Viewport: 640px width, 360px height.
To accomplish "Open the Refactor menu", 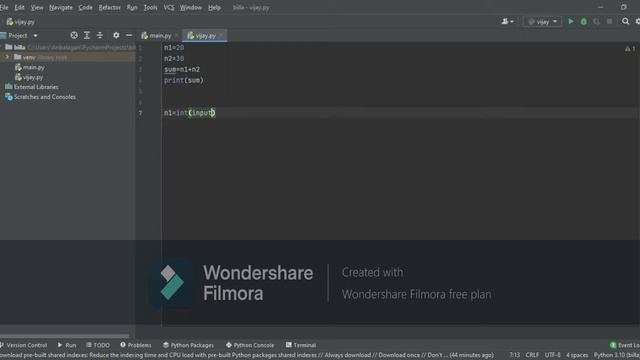I will pos(109,7).
